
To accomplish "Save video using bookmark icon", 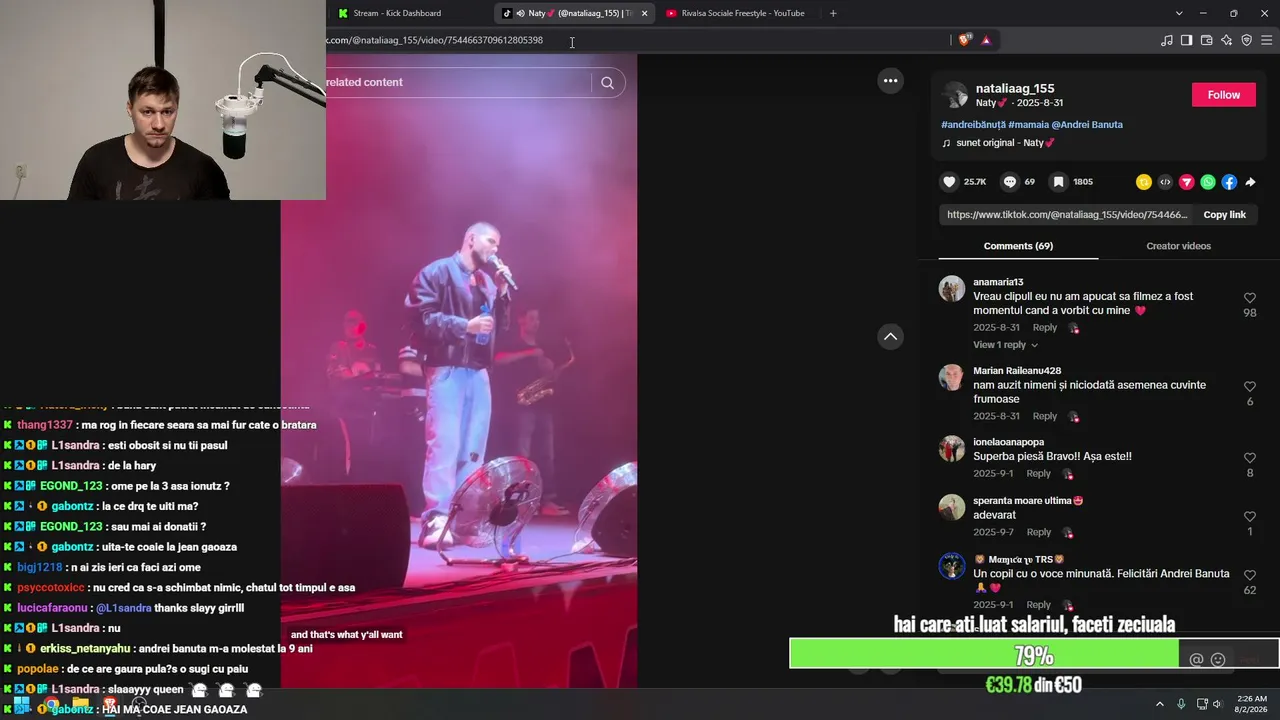I will (x=1058, y=182).
